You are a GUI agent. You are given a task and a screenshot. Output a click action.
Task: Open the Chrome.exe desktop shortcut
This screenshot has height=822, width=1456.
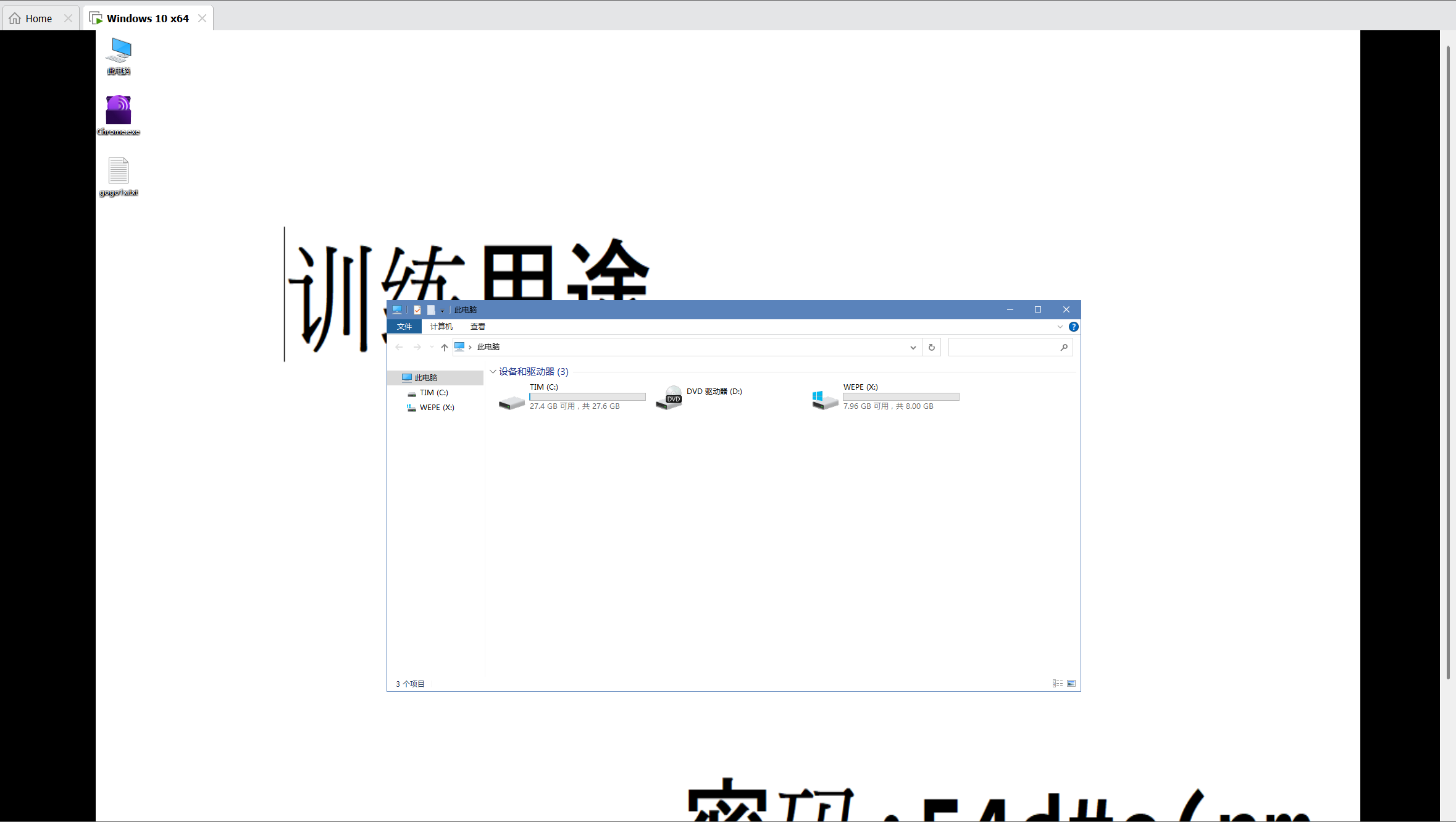(x=118, y=111)
